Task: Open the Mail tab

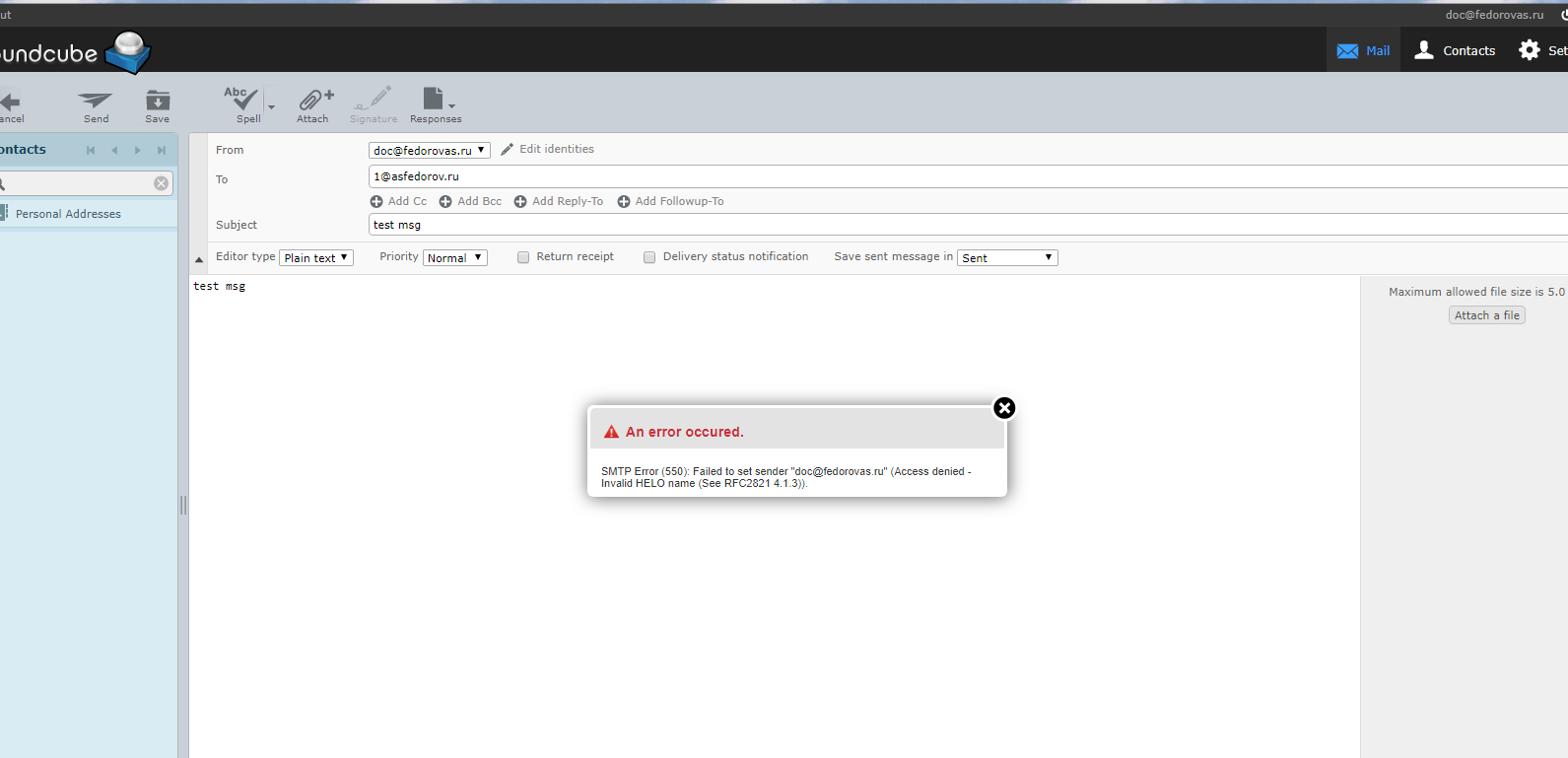Action: pos(1363,50)
